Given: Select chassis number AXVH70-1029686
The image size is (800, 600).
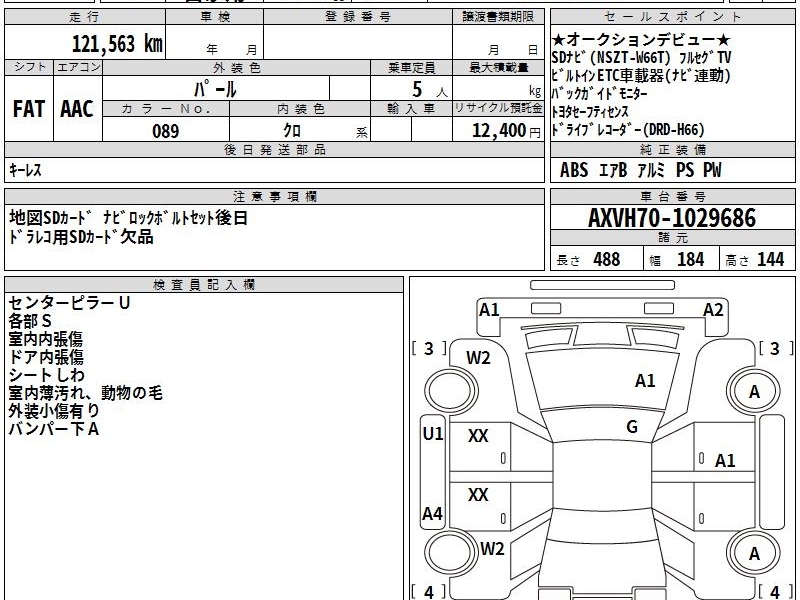Looking at the screenshot, I should click(672, 218).
